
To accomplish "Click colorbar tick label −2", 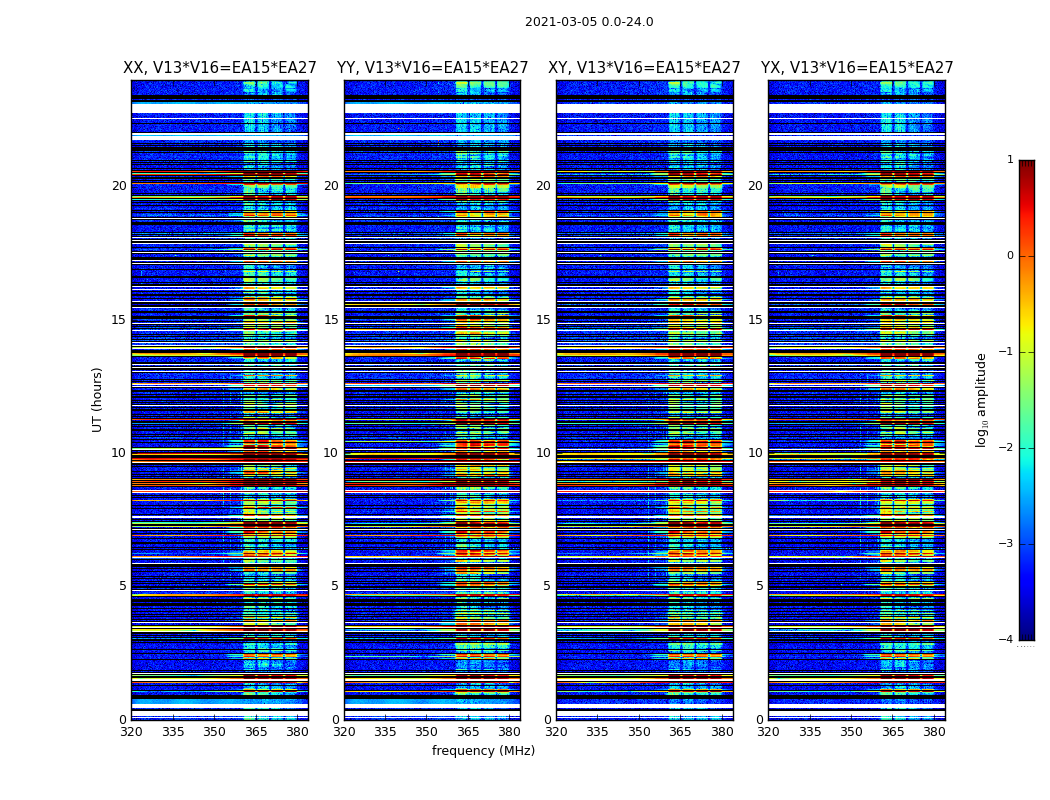I will tap(1007, 448).
